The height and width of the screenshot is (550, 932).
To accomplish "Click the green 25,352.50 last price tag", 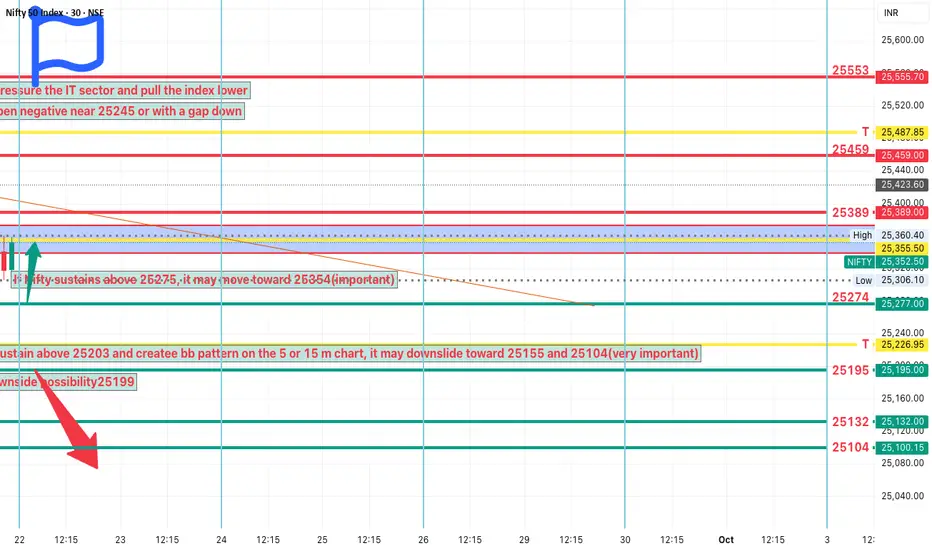I will tap(902, 262).
